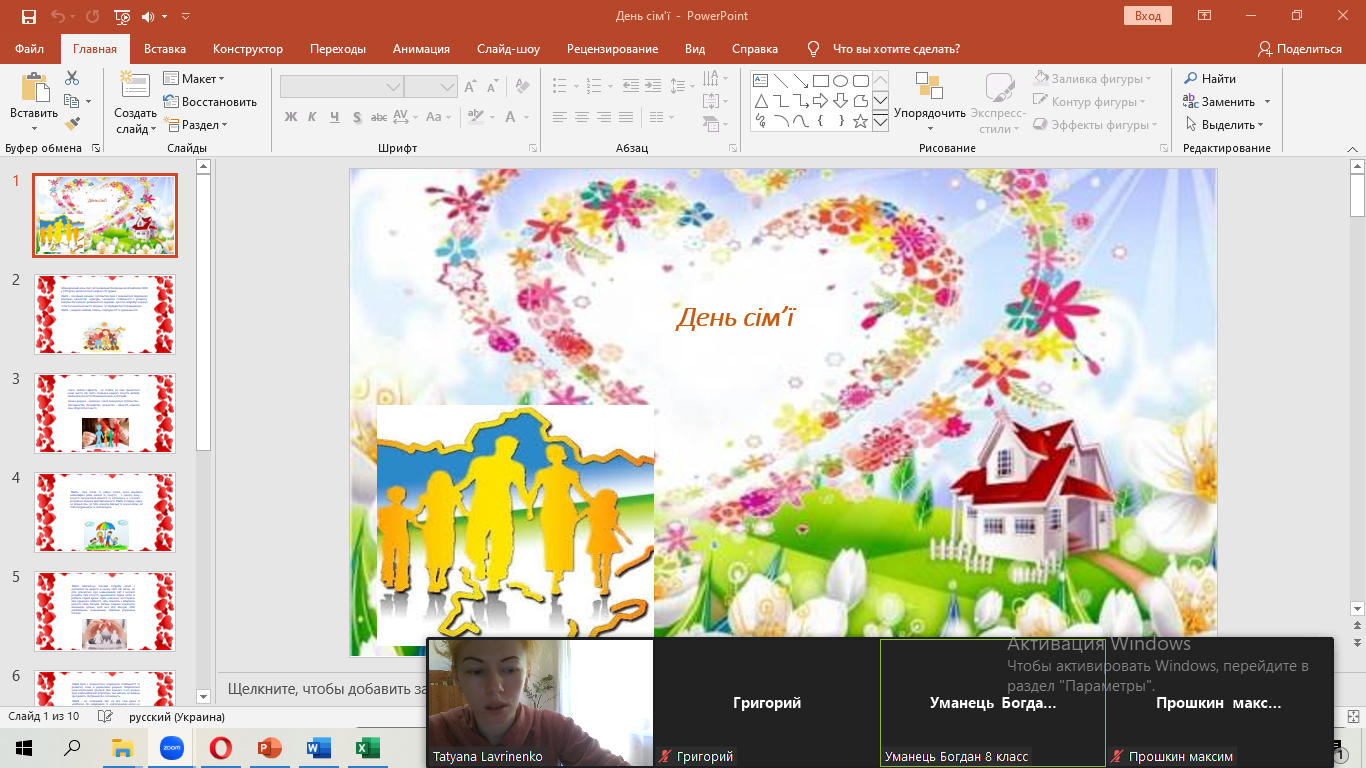Switch to the Анимация tab
Screen dimensions: 1366x768
click(421, 48)
